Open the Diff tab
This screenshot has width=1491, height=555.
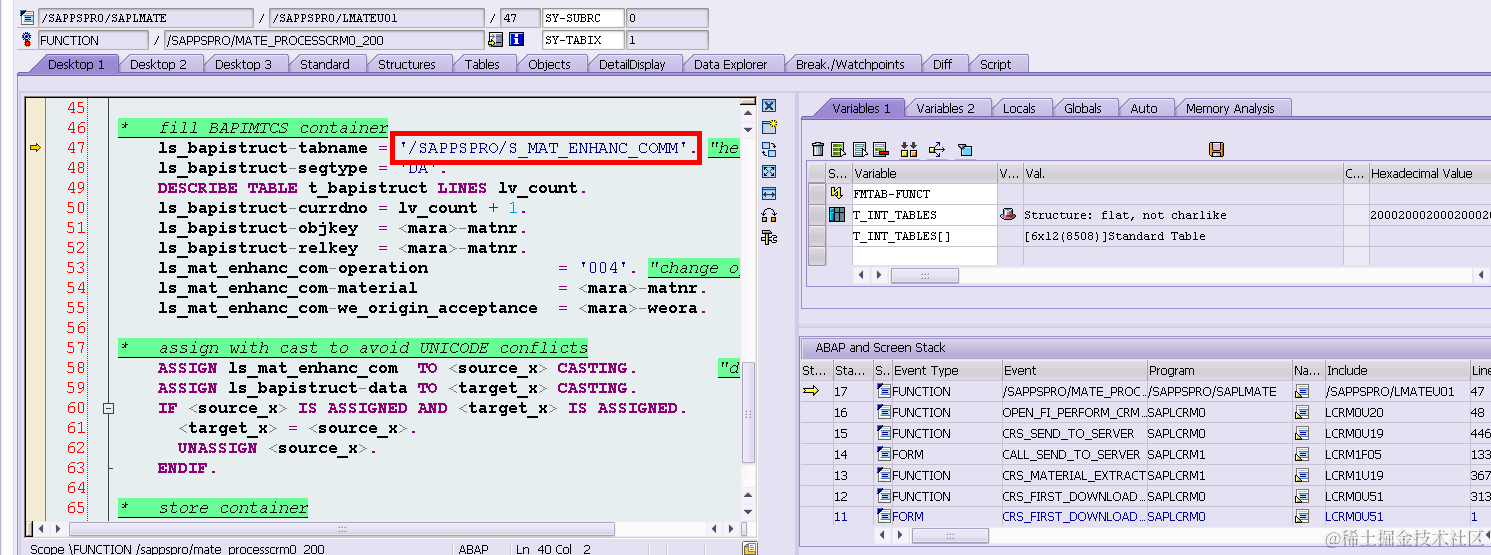(942, 64)
